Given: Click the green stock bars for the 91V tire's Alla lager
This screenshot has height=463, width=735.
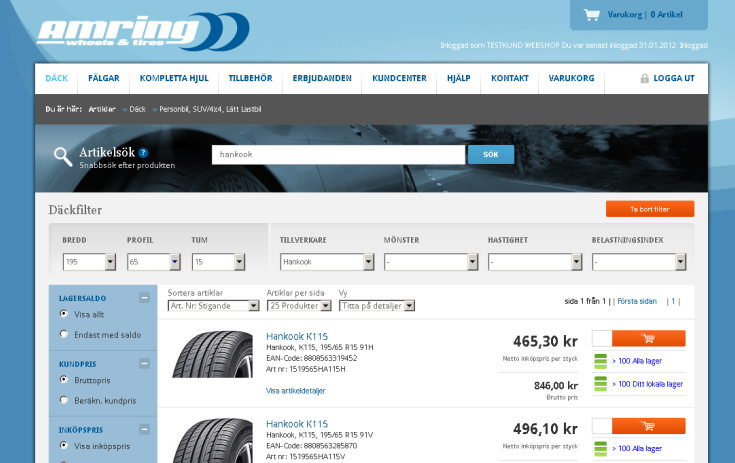Looking at the screenshot, I should point(600,449).
